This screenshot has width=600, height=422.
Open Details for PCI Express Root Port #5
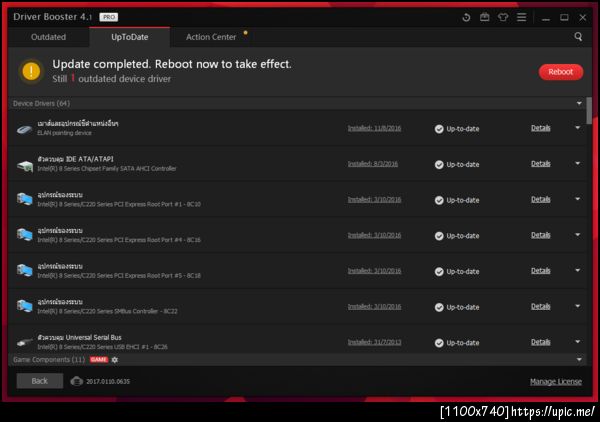click(x=541, y=270)
